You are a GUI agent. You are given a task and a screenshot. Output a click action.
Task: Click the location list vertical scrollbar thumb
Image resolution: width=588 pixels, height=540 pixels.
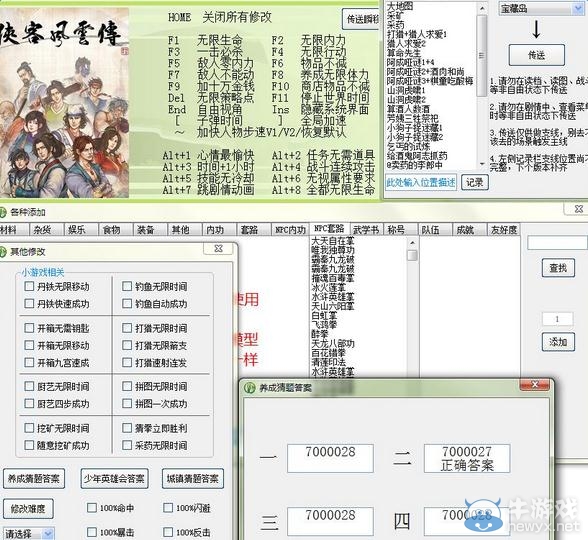(482, 56)
